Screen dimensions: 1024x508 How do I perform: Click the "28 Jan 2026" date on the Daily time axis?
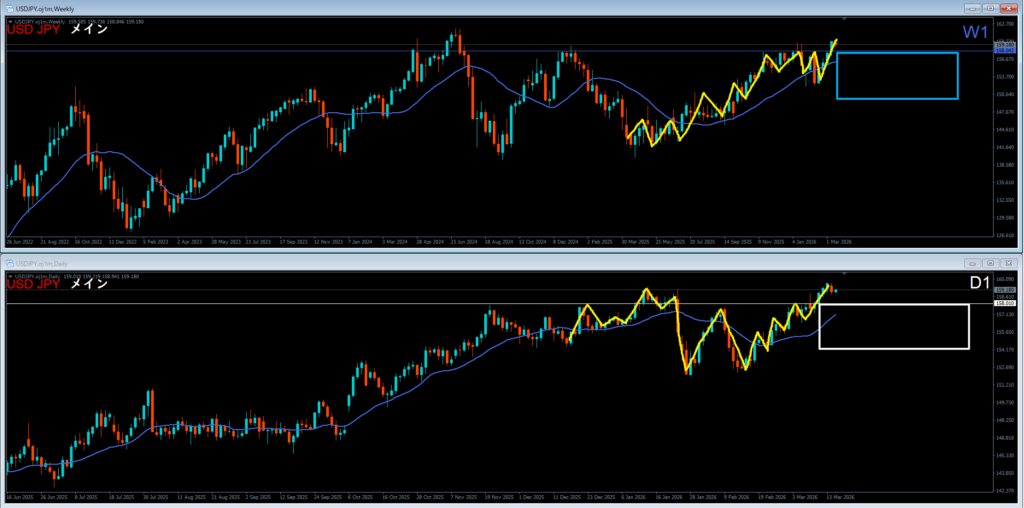pyautogui.click(x=701, y=497)
